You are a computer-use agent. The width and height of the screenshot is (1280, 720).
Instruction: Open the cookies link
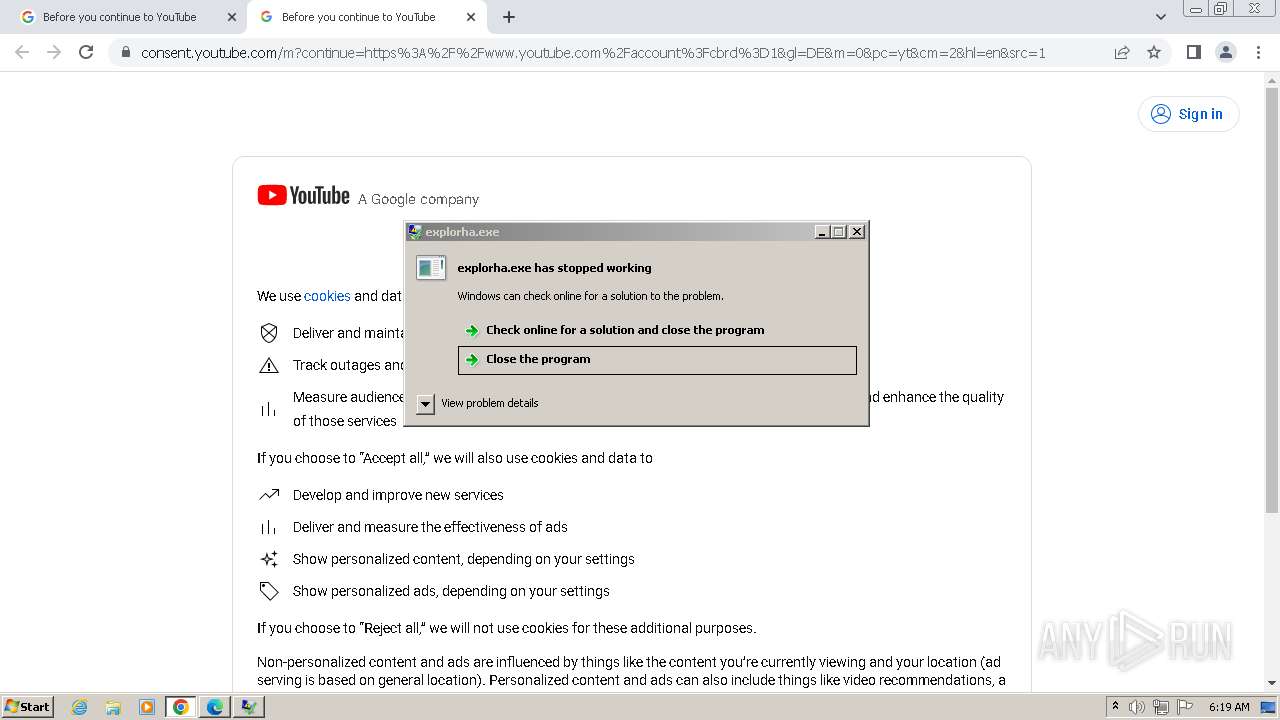[327, 296]
